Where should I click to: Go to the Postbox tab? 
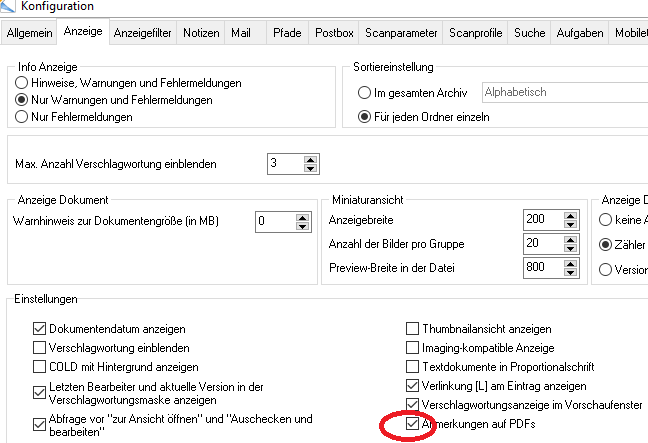[x=334, y=34]
